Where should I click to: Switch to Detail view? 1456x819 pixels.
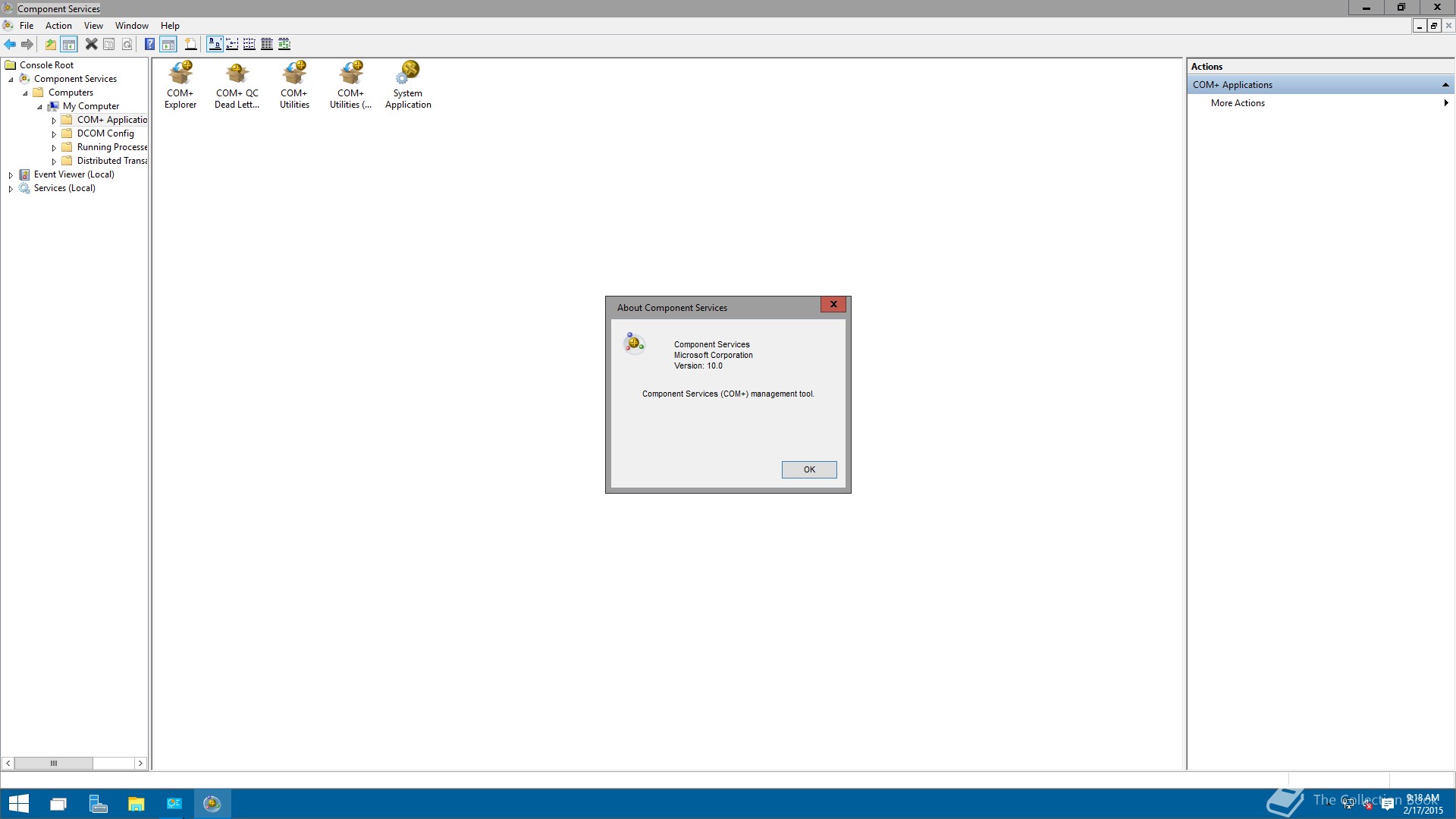pos(267,44)
